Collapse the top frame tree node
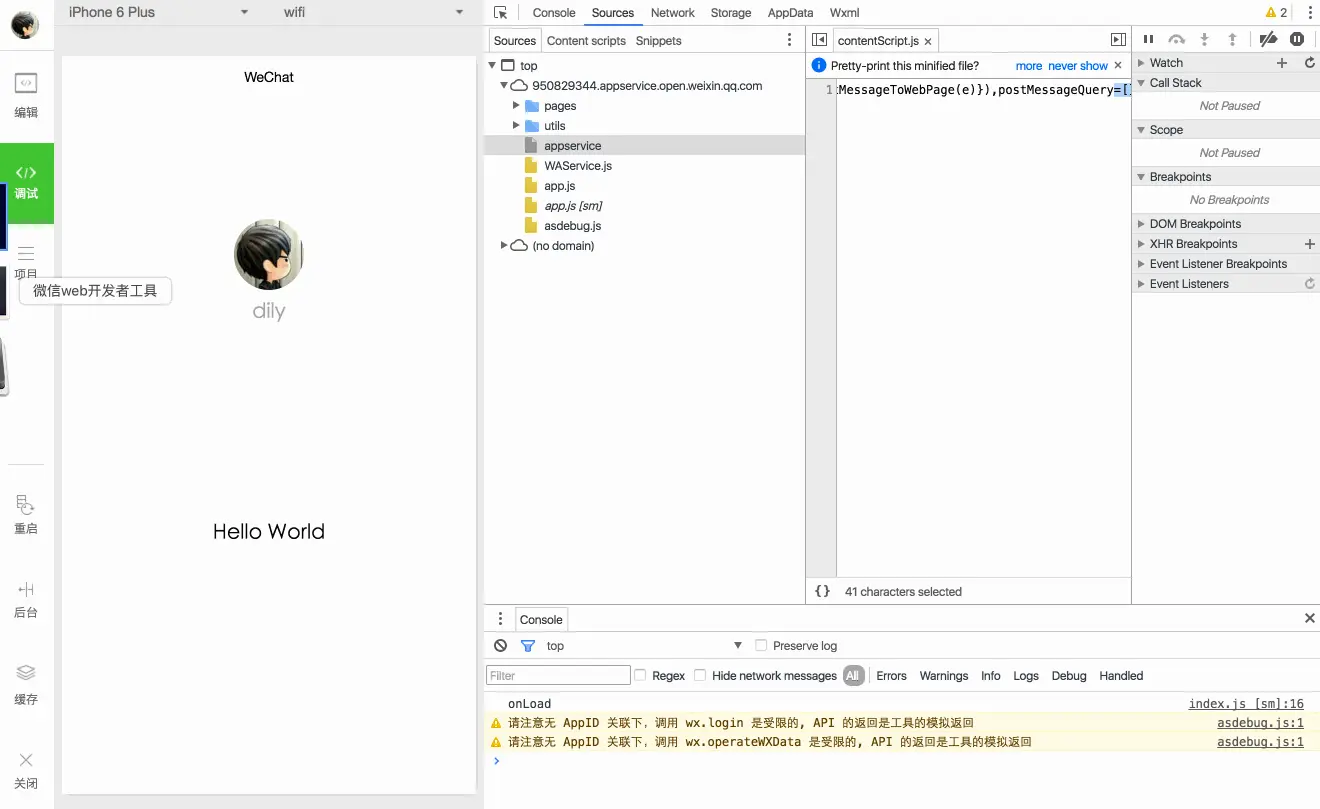The width and height of the screenshot is (1320, 809). tap(493, 66)
